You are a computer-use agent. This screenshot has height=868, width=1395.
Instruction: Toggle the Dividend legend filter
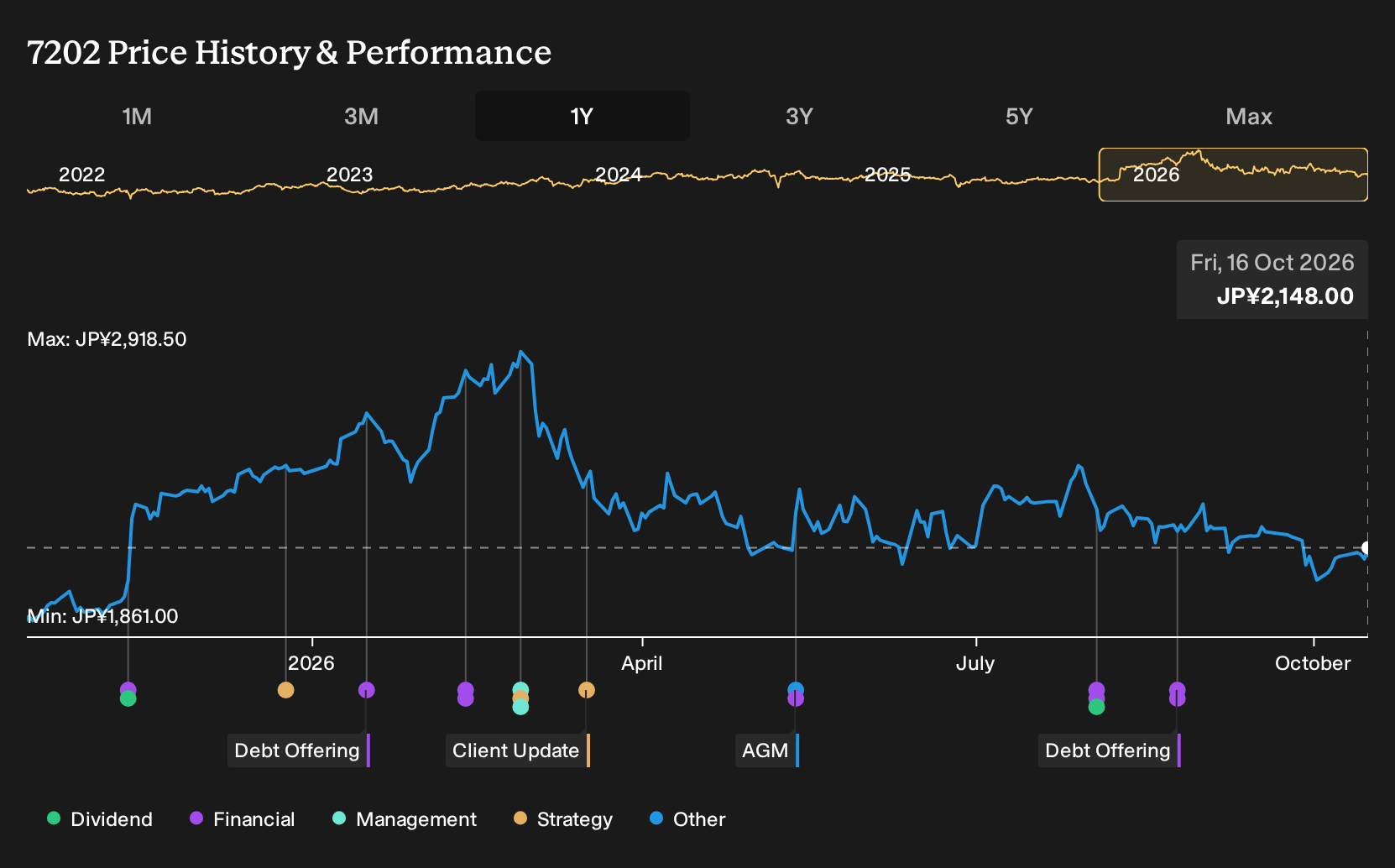(100, 819)
